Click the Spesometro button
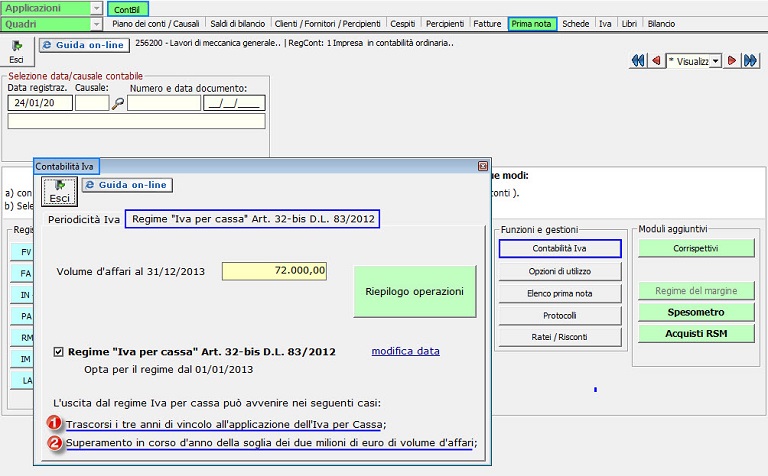768x476 pixels. (x=696, y=312)
